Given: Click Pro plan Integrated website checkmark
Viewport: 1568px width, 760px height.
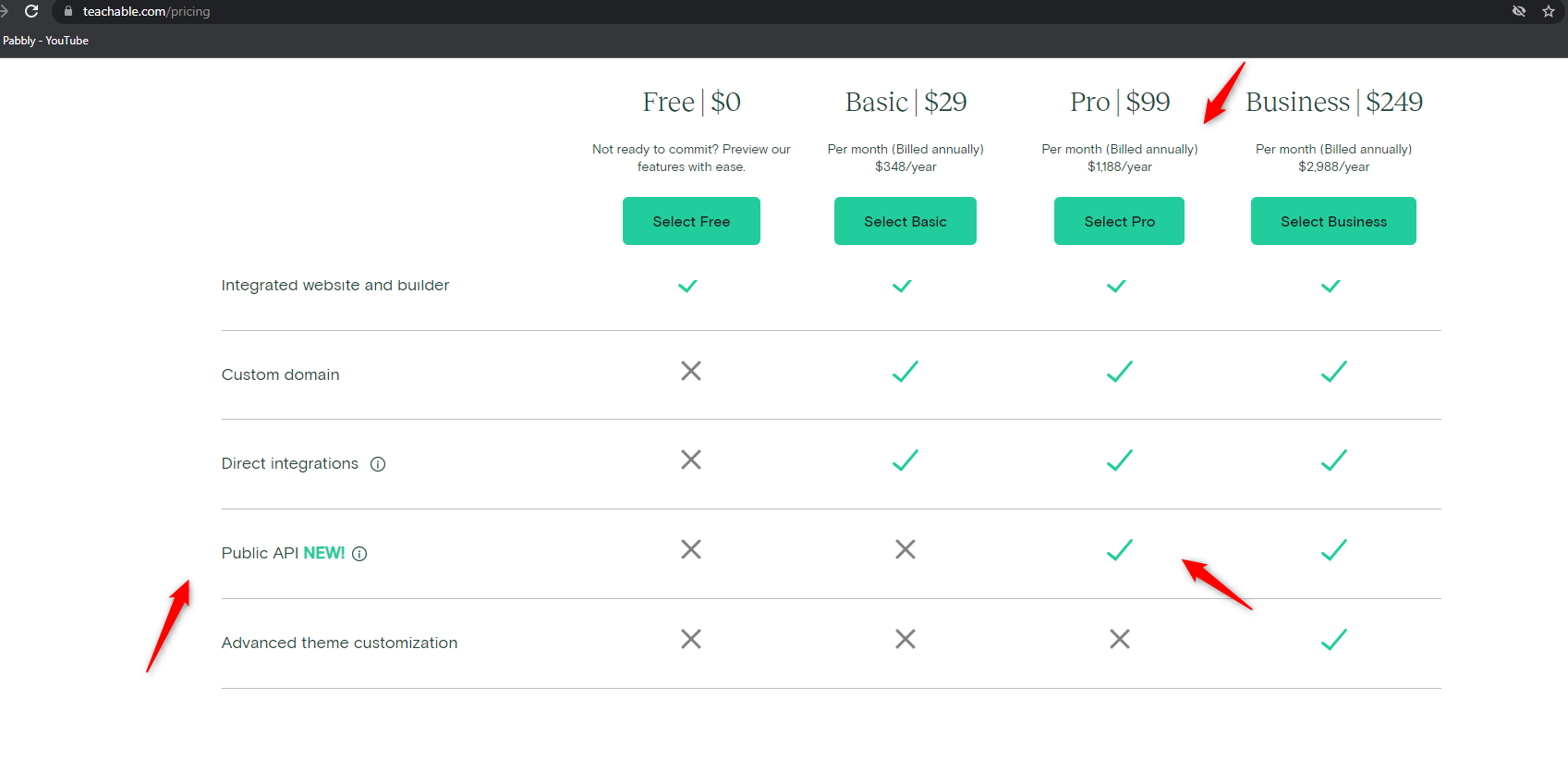Looking at the screenshot, I should [1116, 286].
